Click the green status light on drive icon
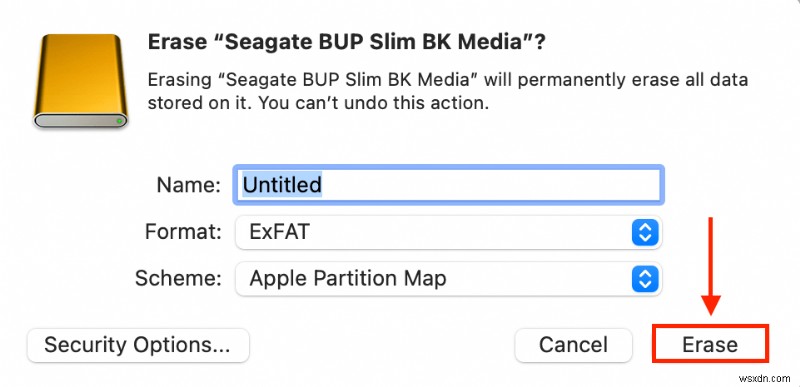This screenshot has height=387, width=800. (x=119, y=121)
